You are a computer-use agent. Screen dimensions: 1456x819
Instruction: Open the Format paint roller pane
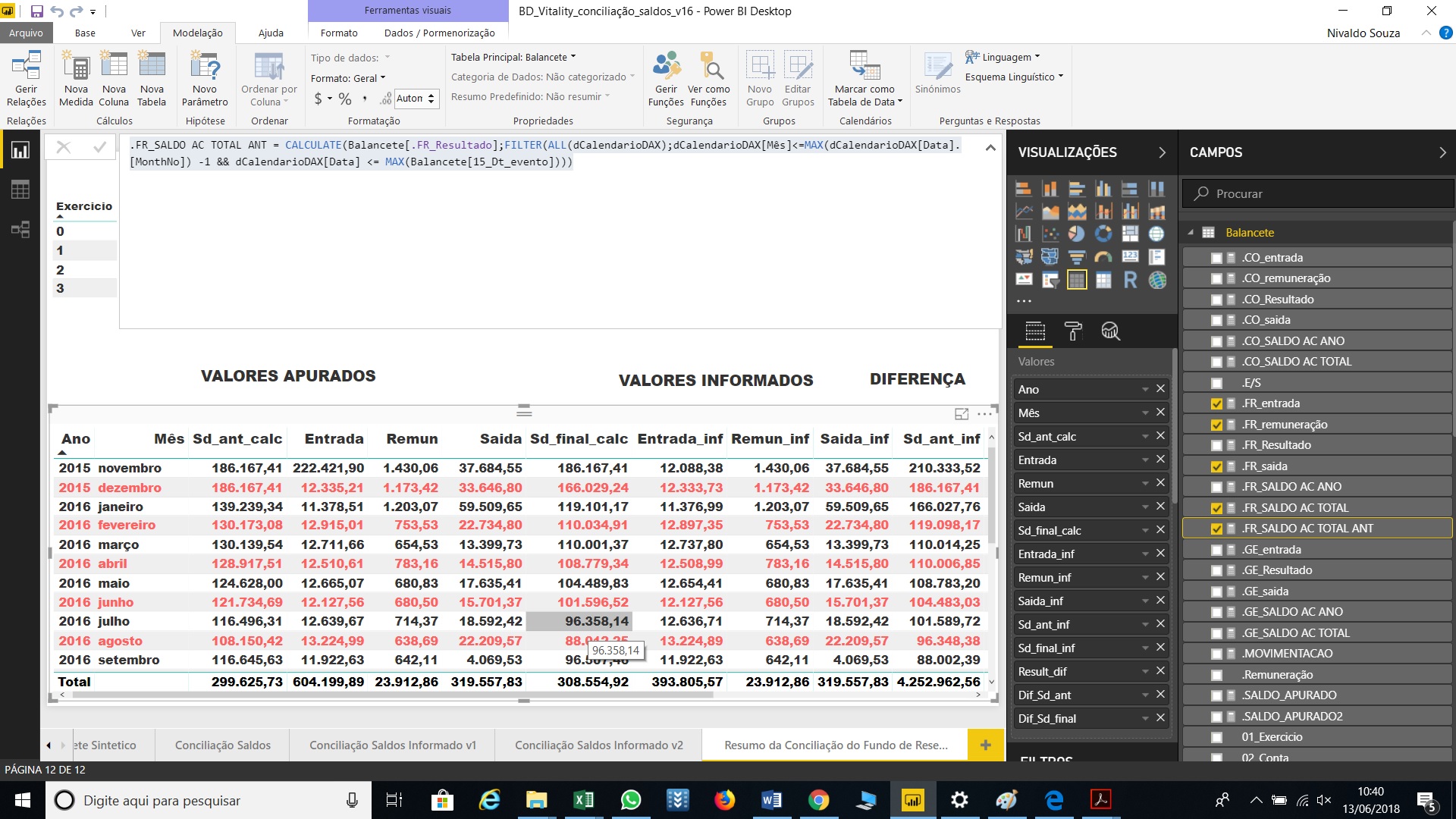point(1073,331)
